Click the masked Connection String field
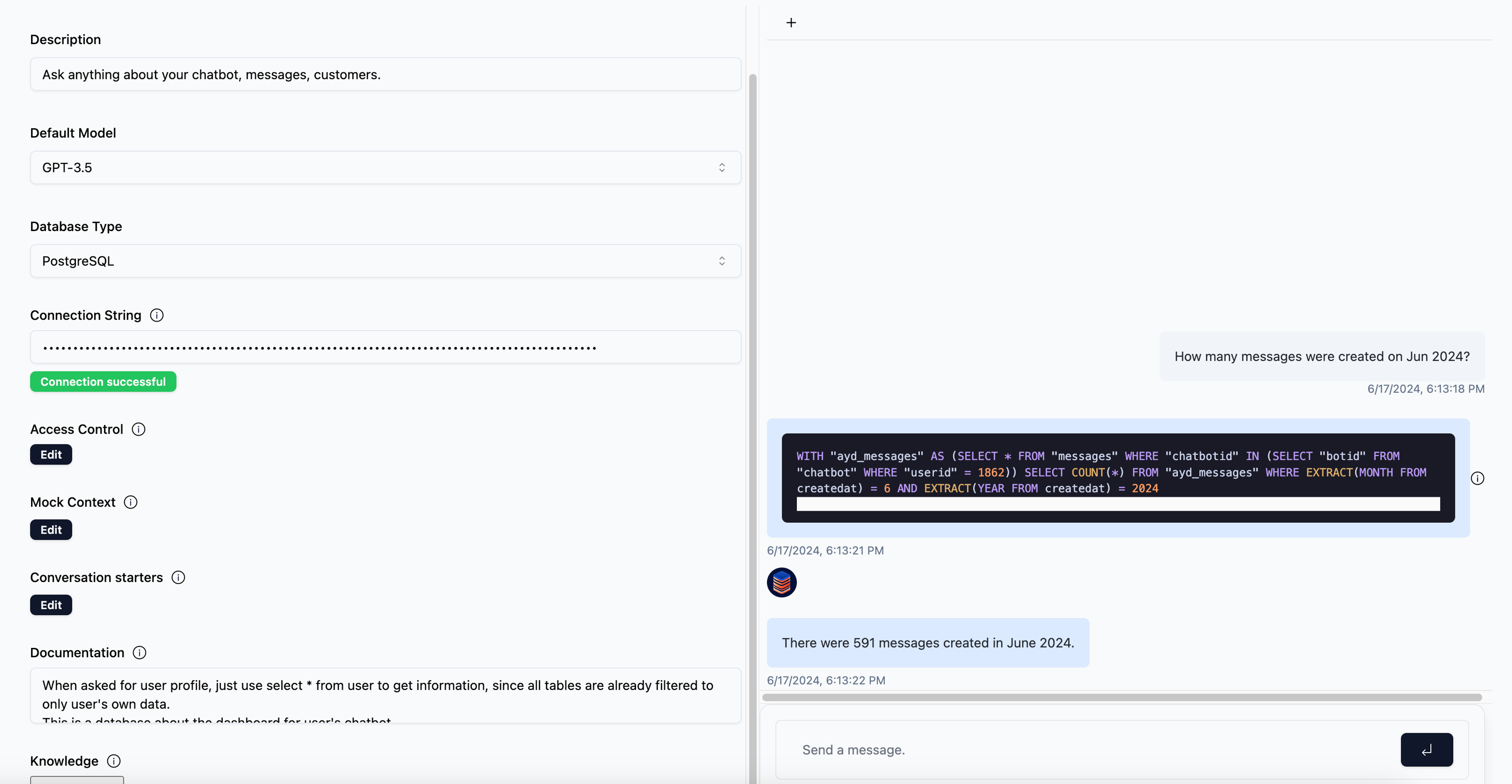This screenshot has height=784, width=1512. coord(385,348)
